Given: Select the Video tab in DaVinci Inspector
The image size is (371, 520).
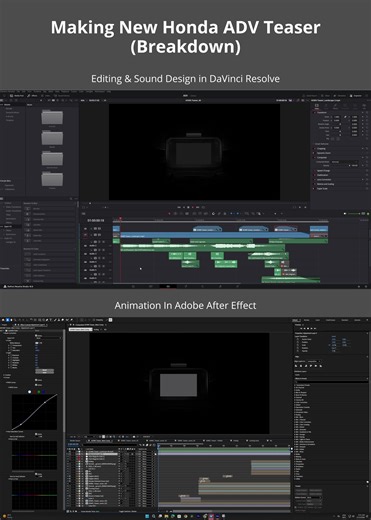Looking at the screenshot, I should pos(317,106).
